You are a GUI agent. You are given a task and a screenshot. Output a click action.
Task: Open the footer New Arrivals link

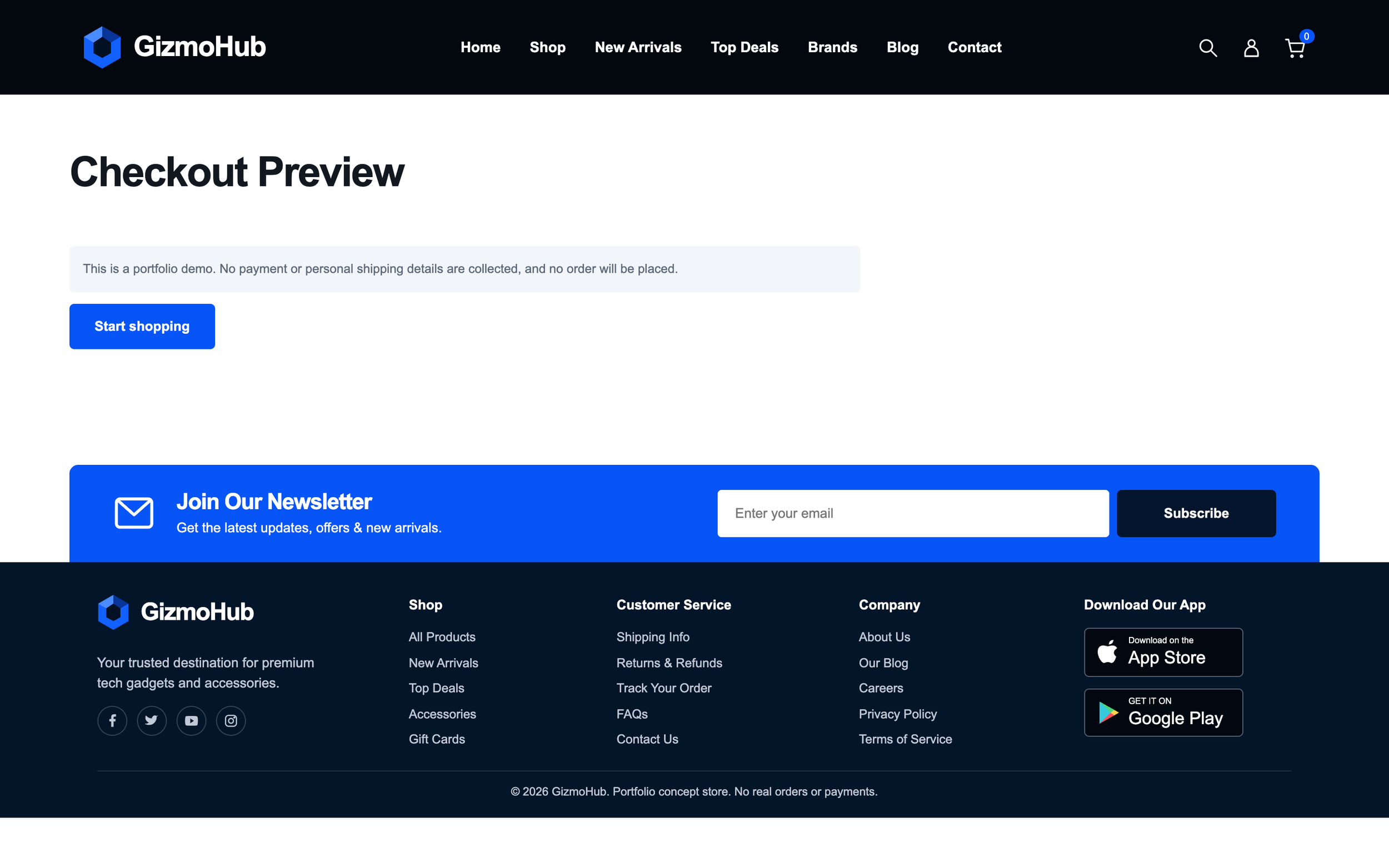click(x=443, y=663)
